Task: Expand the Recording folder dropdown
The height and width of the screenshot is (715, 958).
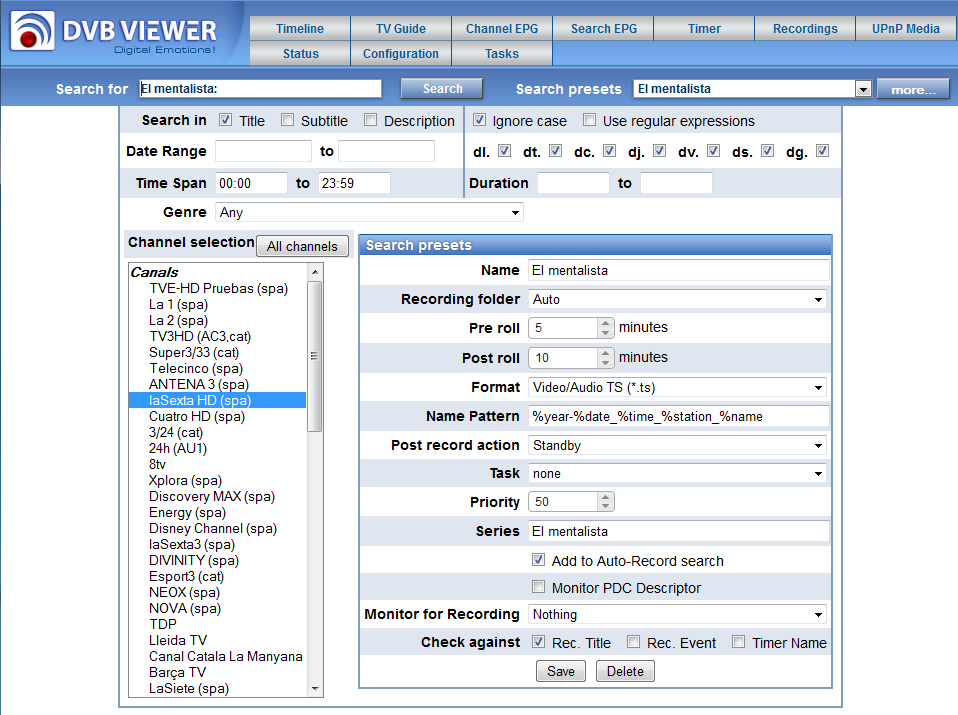Action: pyautogui.click(x=677, y=299)
